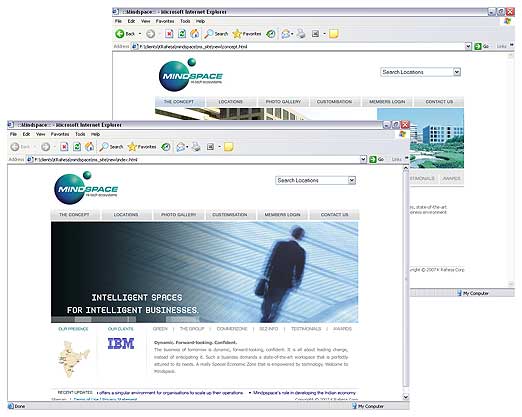Screen dimensions: 522x417
Task: Open GREEN link below hero banner
Action: tap(160, 329)
